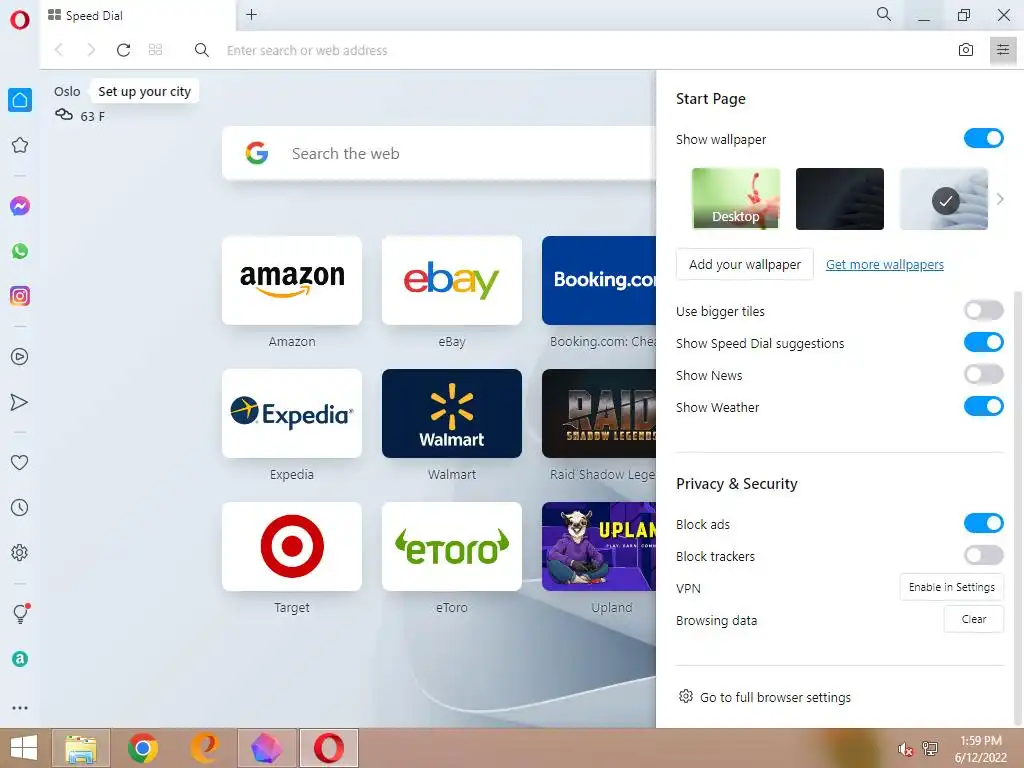Open Messenger in the sidebar

coord(20,206)
